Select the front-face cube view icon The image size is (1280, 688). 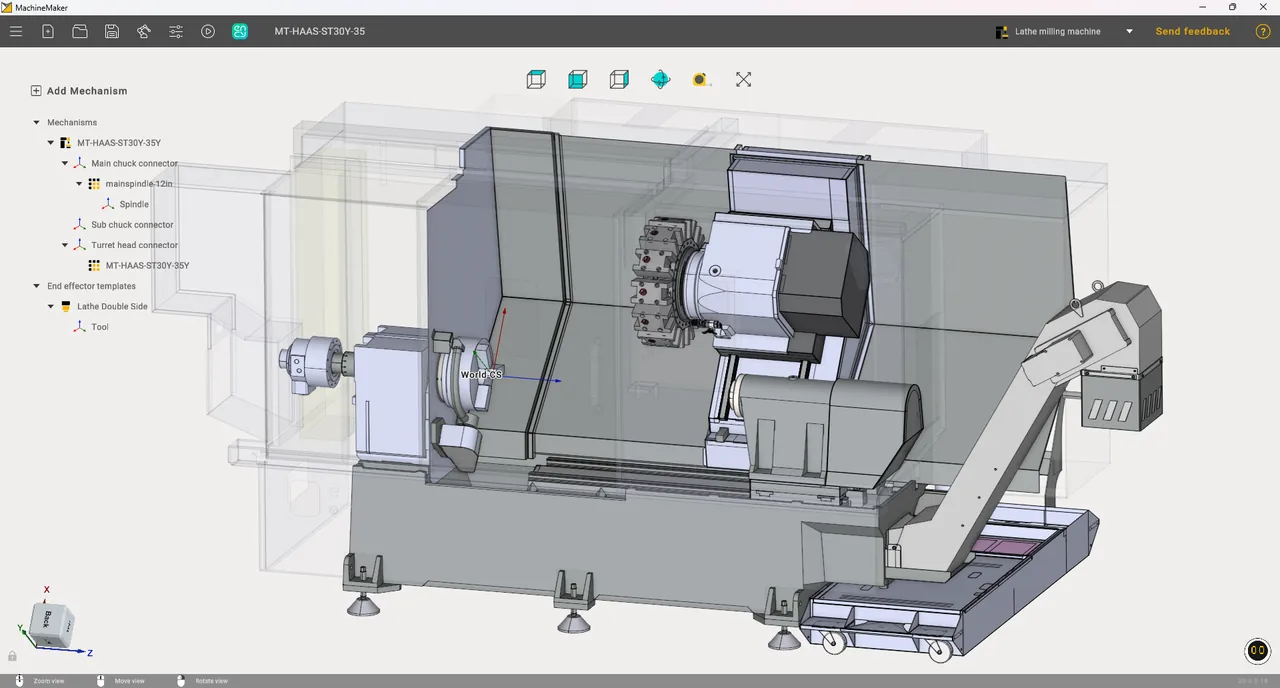click(577, 79)
